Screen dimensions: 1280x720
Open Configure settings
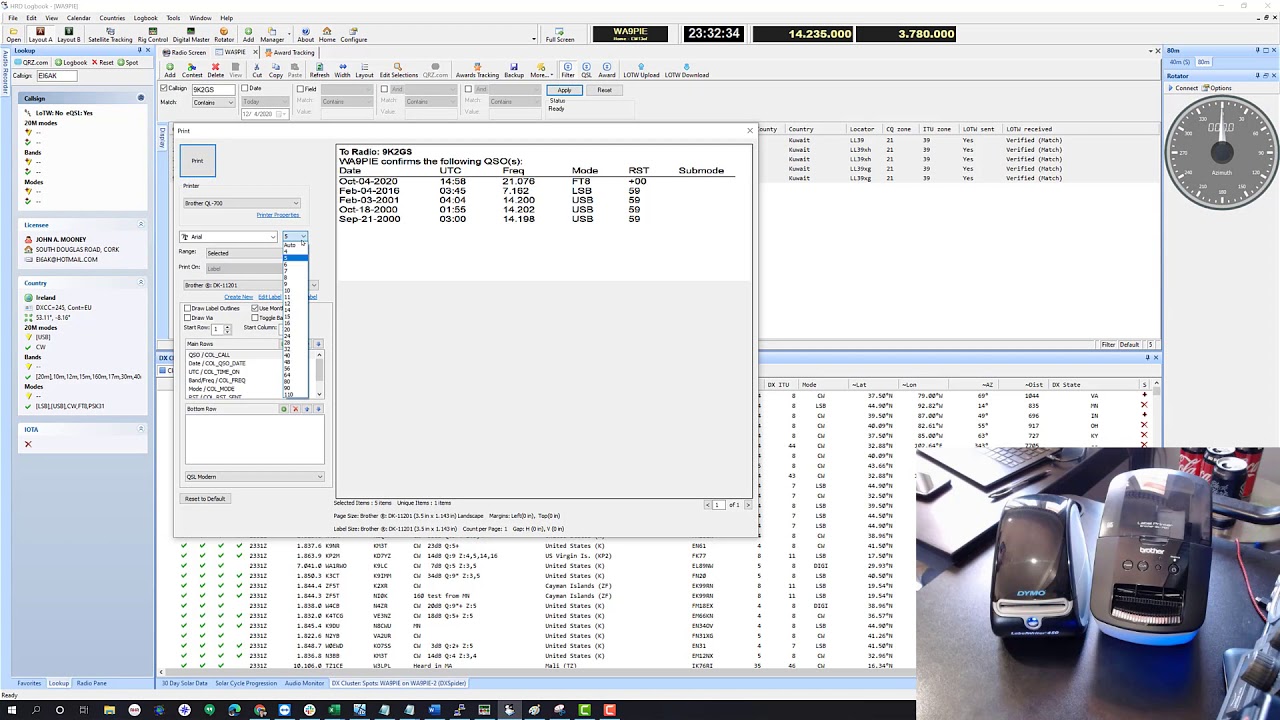point(353,35)
